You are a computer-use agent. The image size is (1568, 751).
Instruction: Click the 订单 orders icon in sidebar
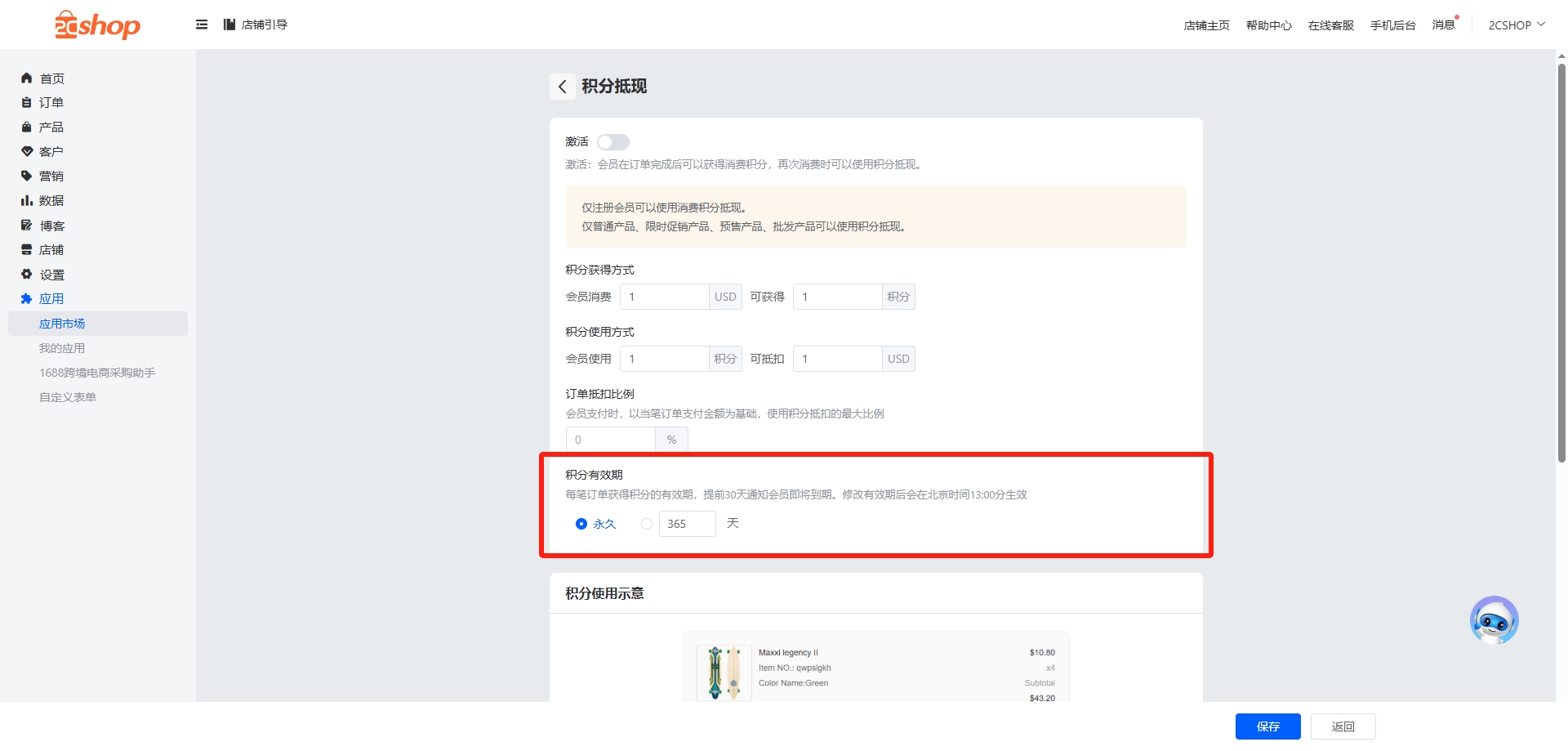(x=26, y=103)
